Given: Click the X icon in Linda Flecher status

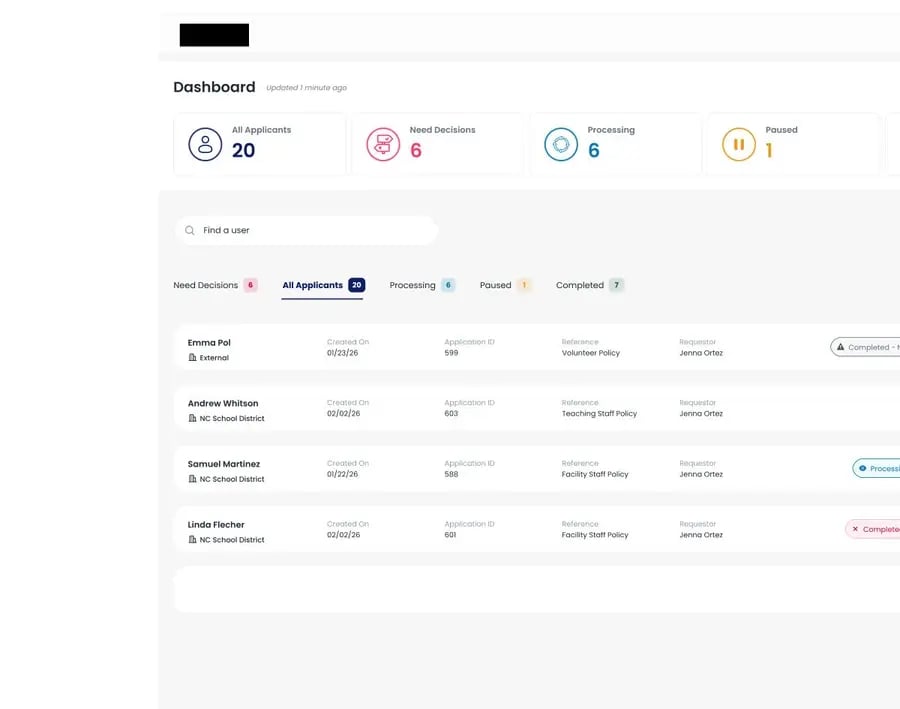Looking at the screenshot, I should tap(855, 529).
